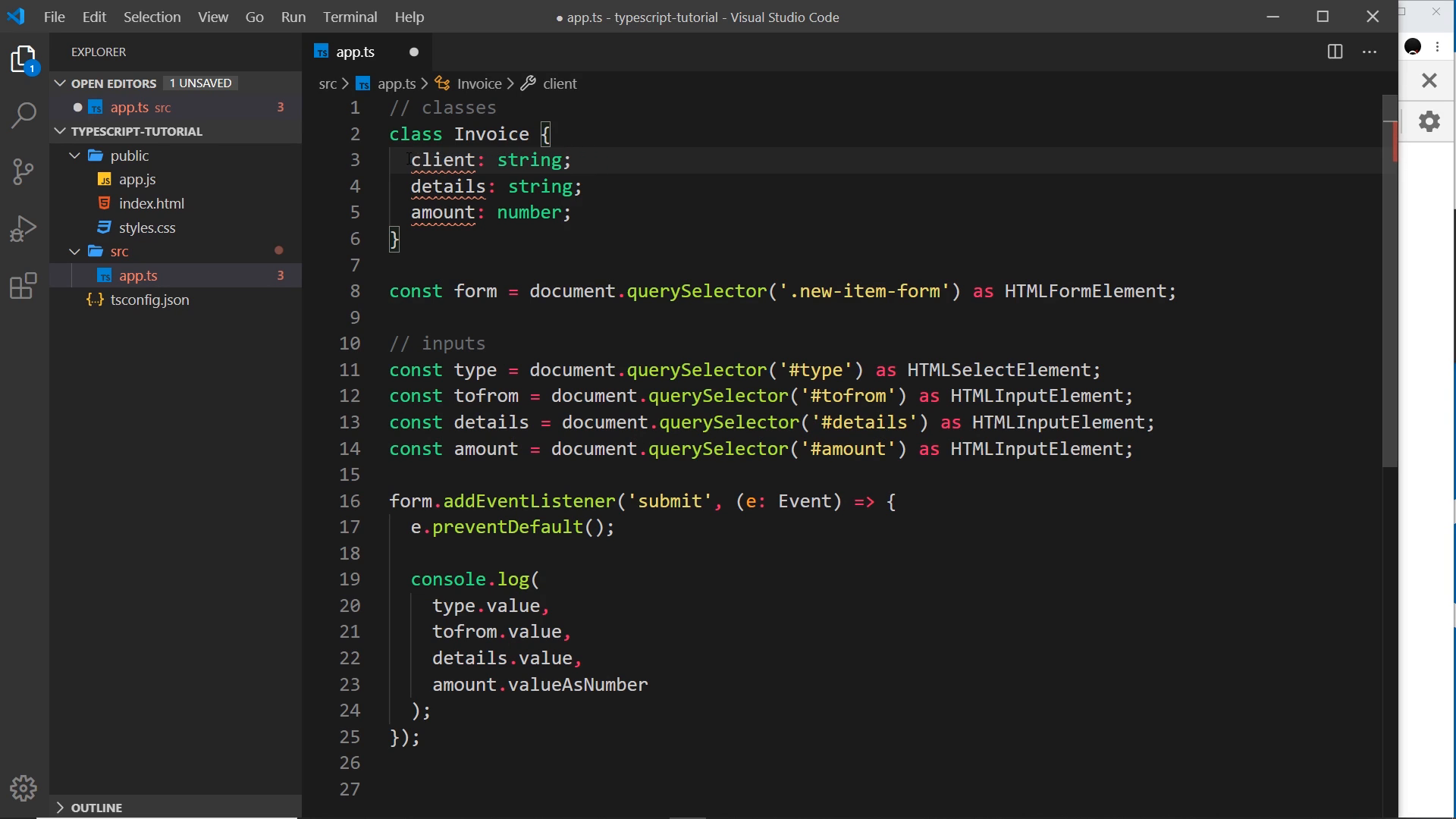
Task: Click the VS Code logo icon
Action: [x=16, y=17]
